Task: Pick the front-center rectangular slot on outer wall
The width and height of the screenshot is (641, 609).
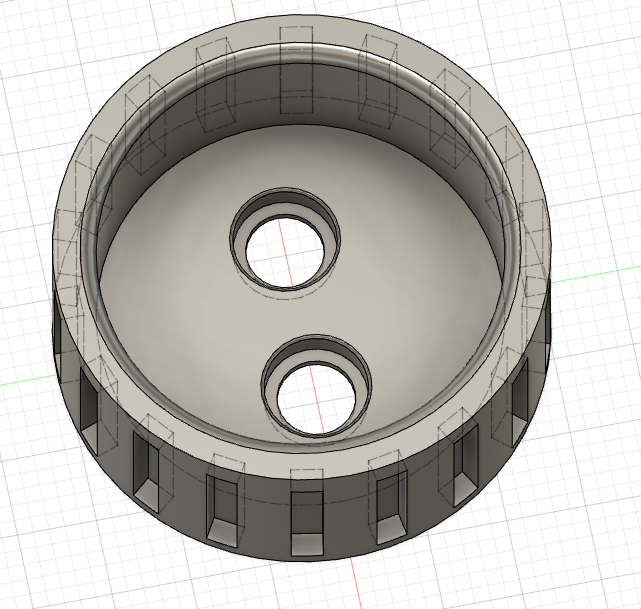Action: pyautogui.click(x=307, y=523)
